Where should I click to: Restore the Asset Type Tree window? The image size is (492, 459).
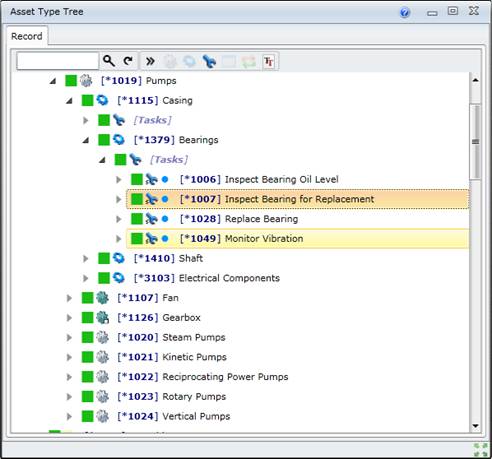pyautogui.click(x=452, y=11)
